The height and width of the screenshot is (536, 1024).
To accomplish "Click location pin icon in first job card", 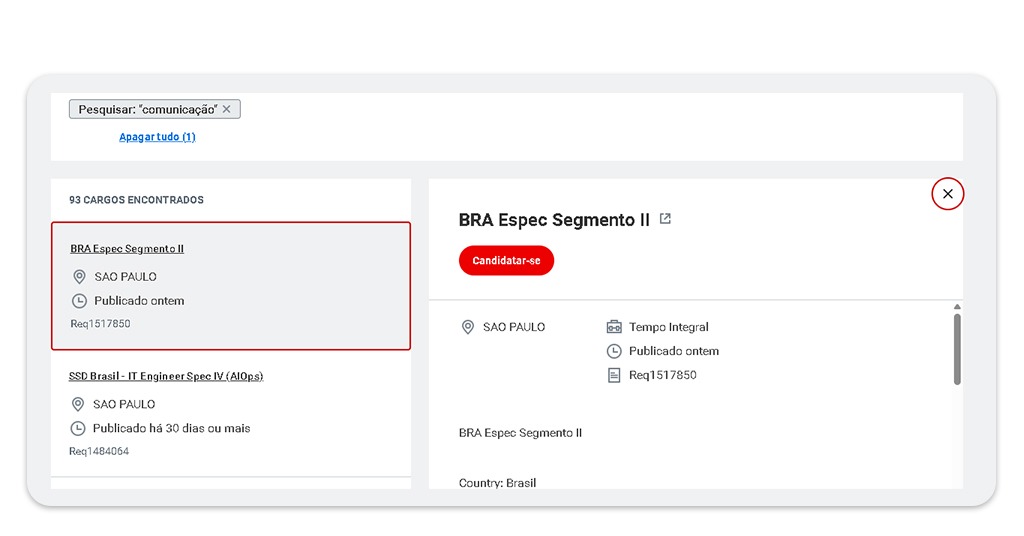I will (x=80, y=277).
